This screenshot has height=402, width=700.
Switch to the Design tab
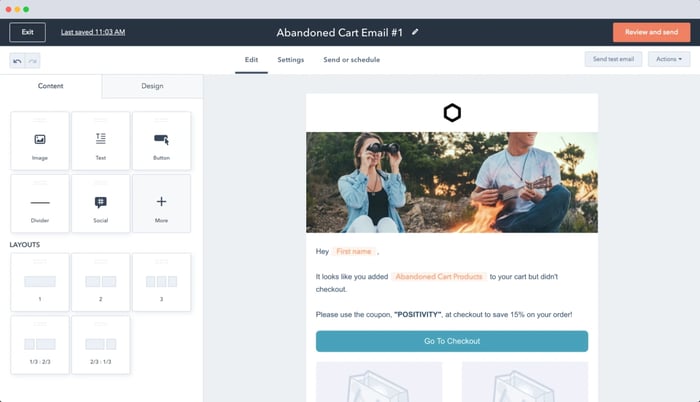point(152,86)
